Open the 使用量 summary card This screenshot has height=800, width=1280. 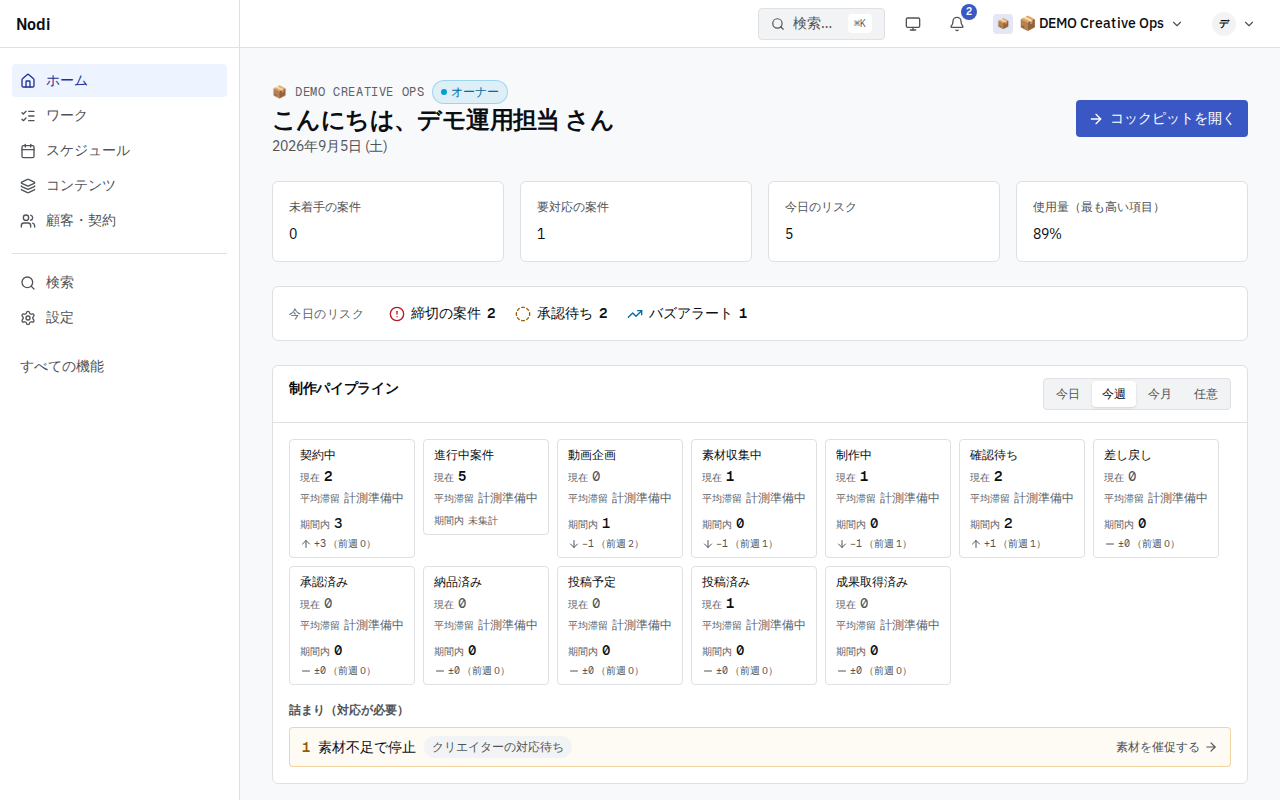1132,221
